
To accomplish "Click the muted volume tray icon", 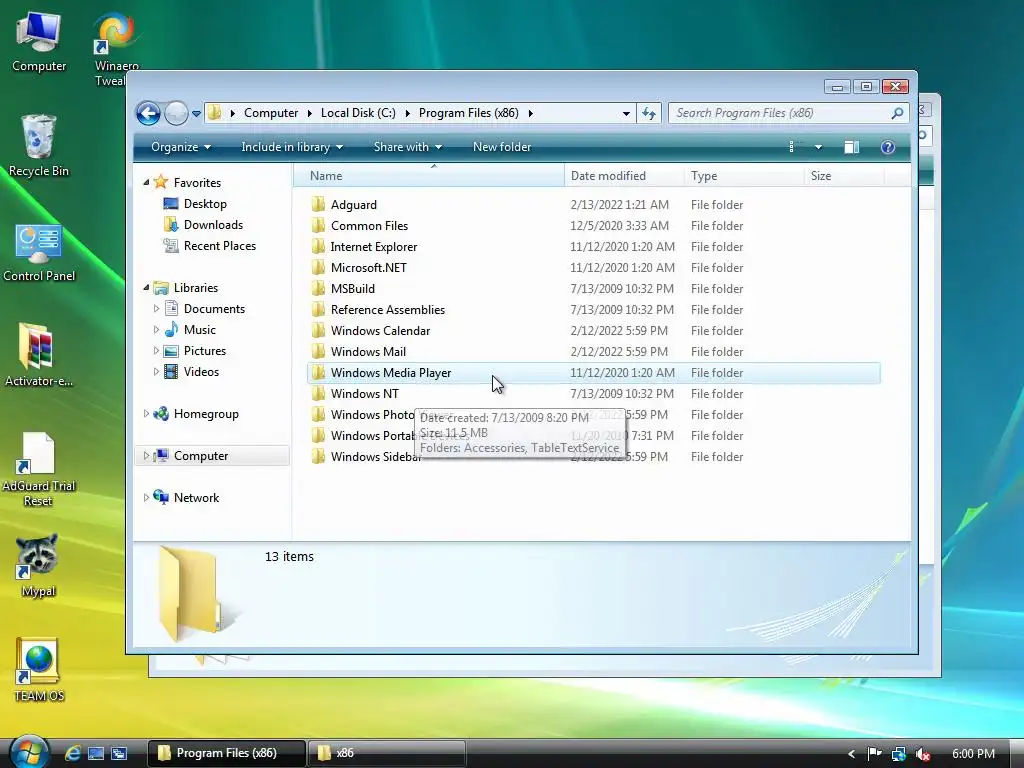I will 923,754.
